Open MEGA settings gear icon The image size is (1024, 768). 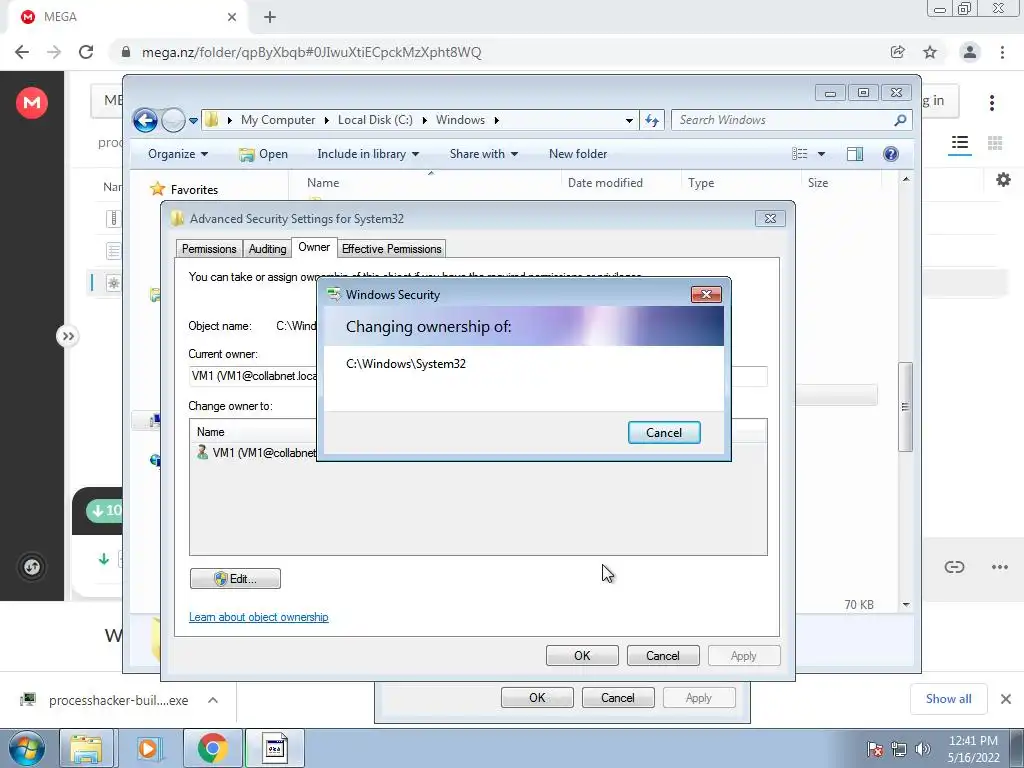(1003, 180)
